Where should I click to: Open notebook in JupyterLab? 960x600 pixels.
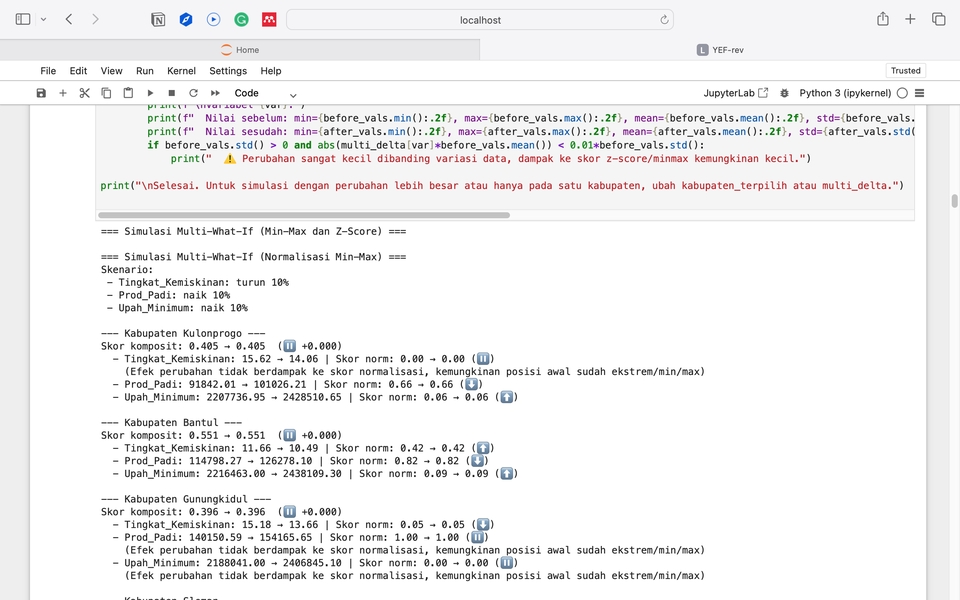pos(736,93)
